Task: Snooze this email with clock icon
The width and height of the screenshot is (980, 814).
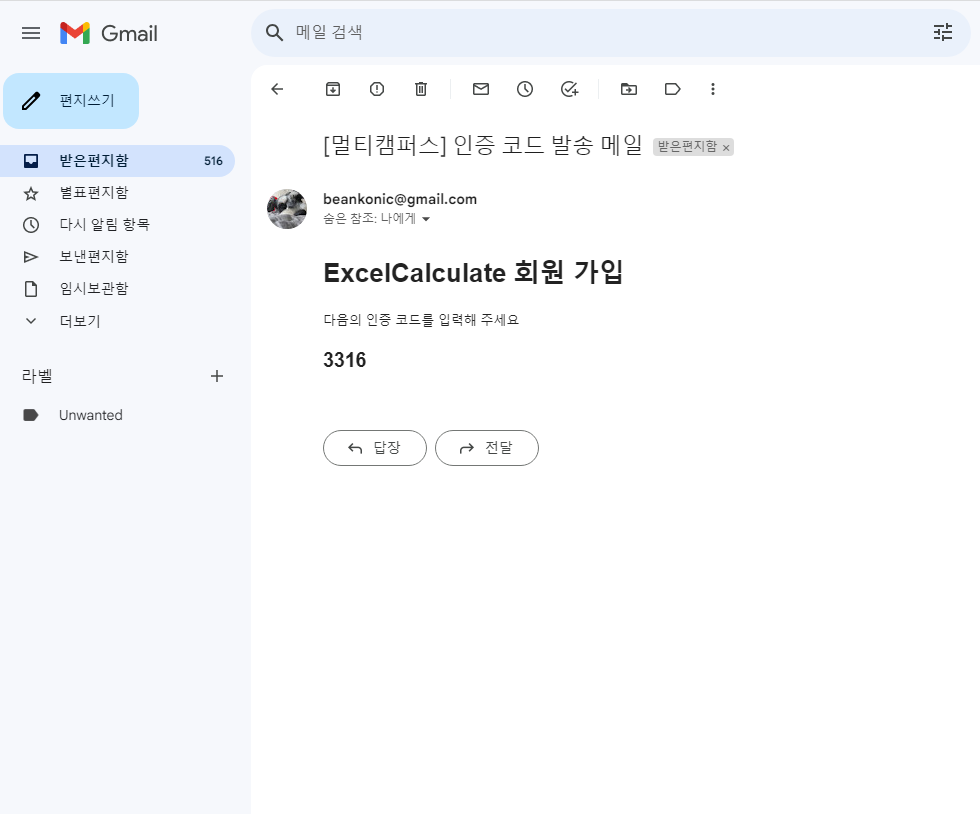Action: 525,89
